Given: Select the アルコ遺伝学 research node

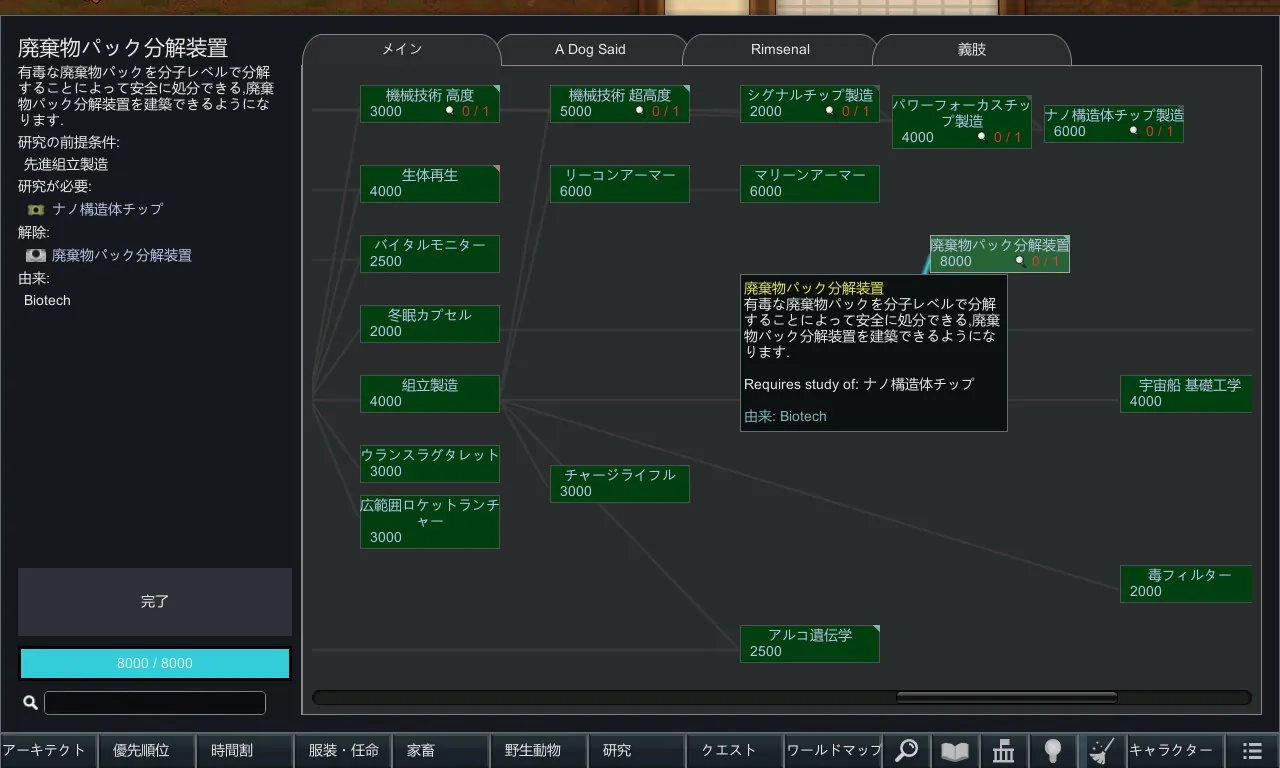Looking at the screenshot, I should pos(810,643).
